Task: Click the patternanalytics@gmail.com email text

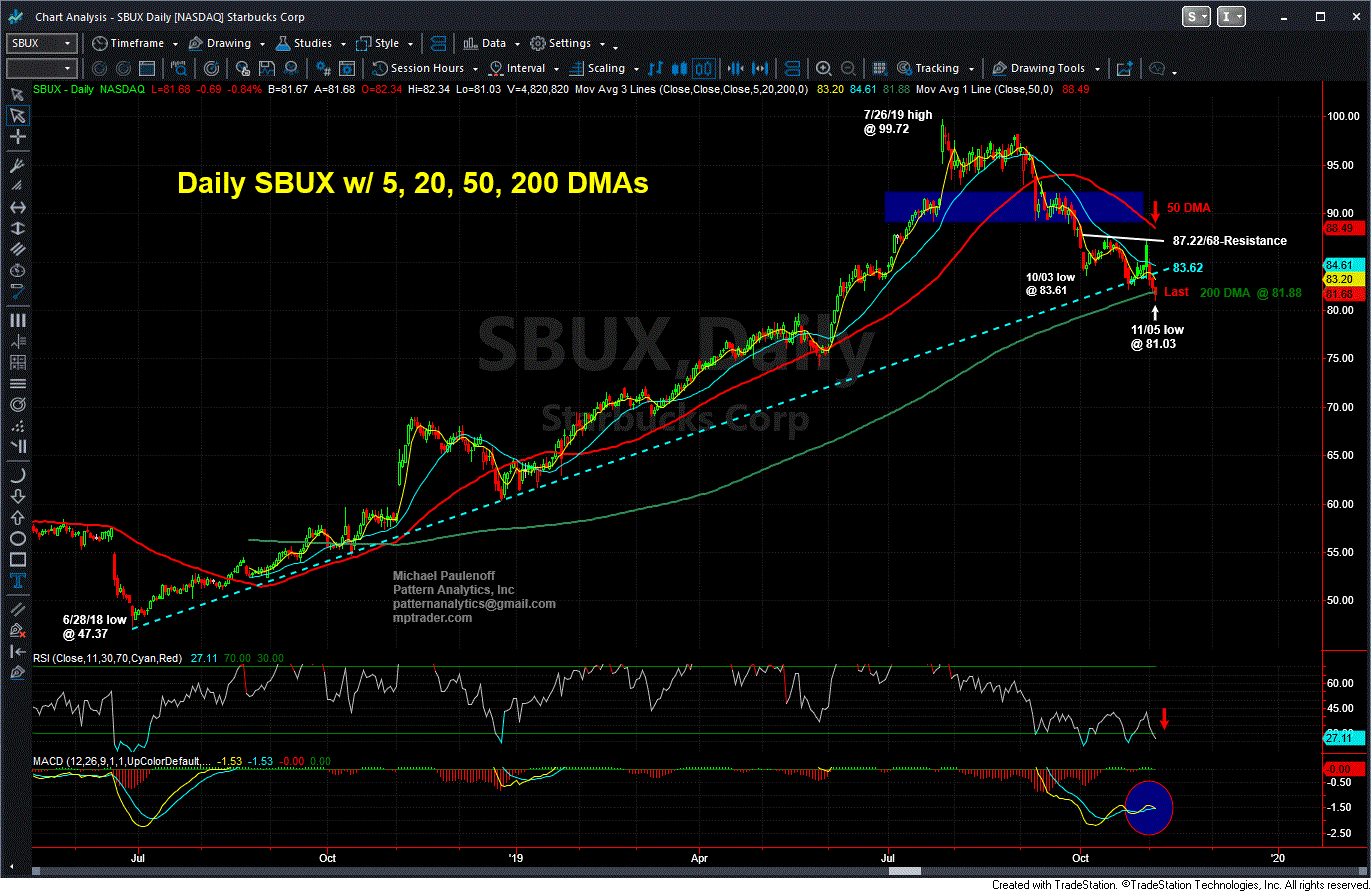Action: (474, 604)
